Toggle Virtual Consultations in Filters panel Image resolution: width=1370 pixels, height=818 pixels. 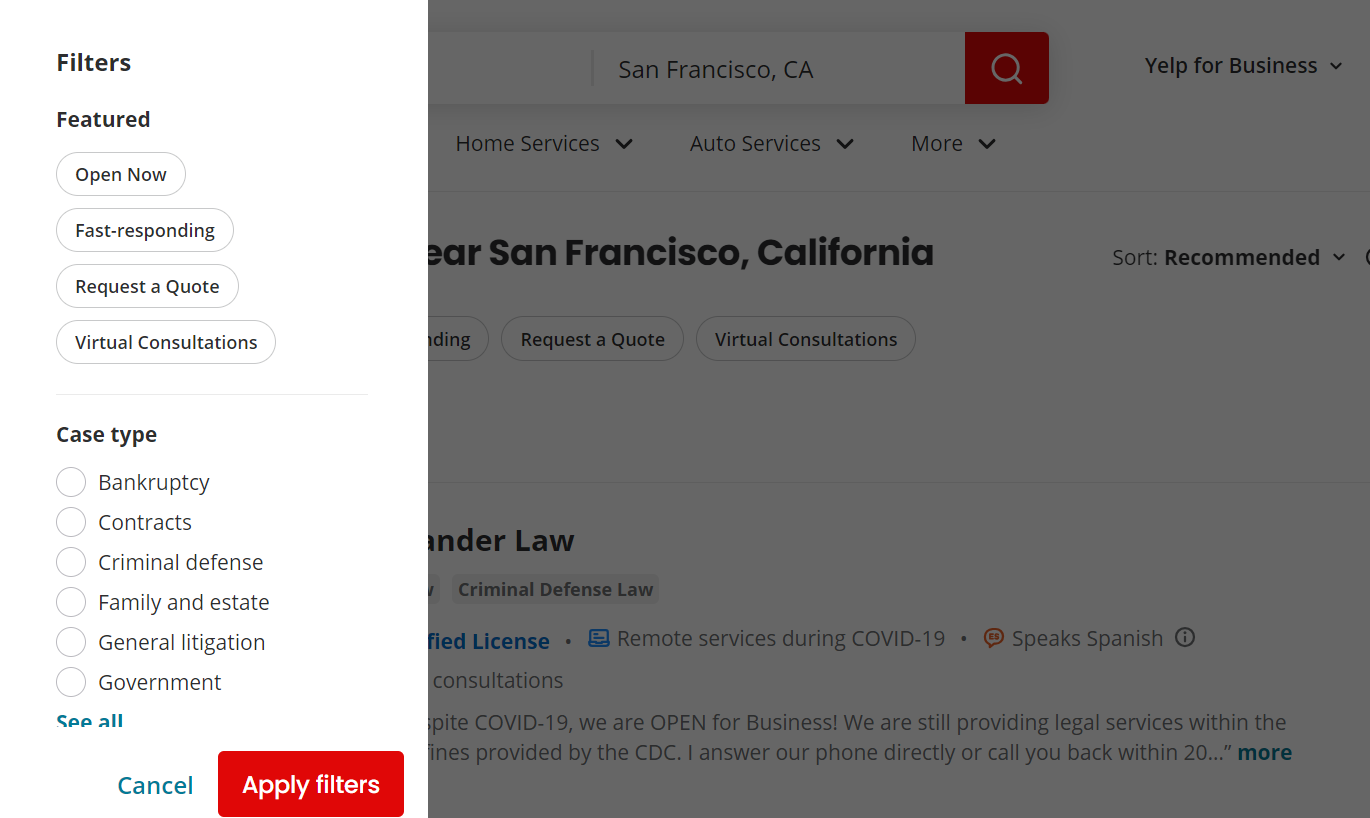(166, 342)
